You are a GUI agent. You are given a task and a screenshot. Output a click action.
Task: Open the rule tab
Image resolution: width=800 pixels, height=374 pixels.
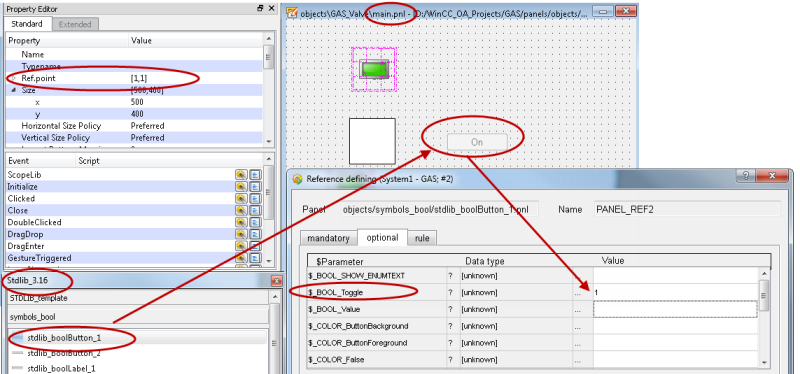pyautogui.click(x=422, y=238)
